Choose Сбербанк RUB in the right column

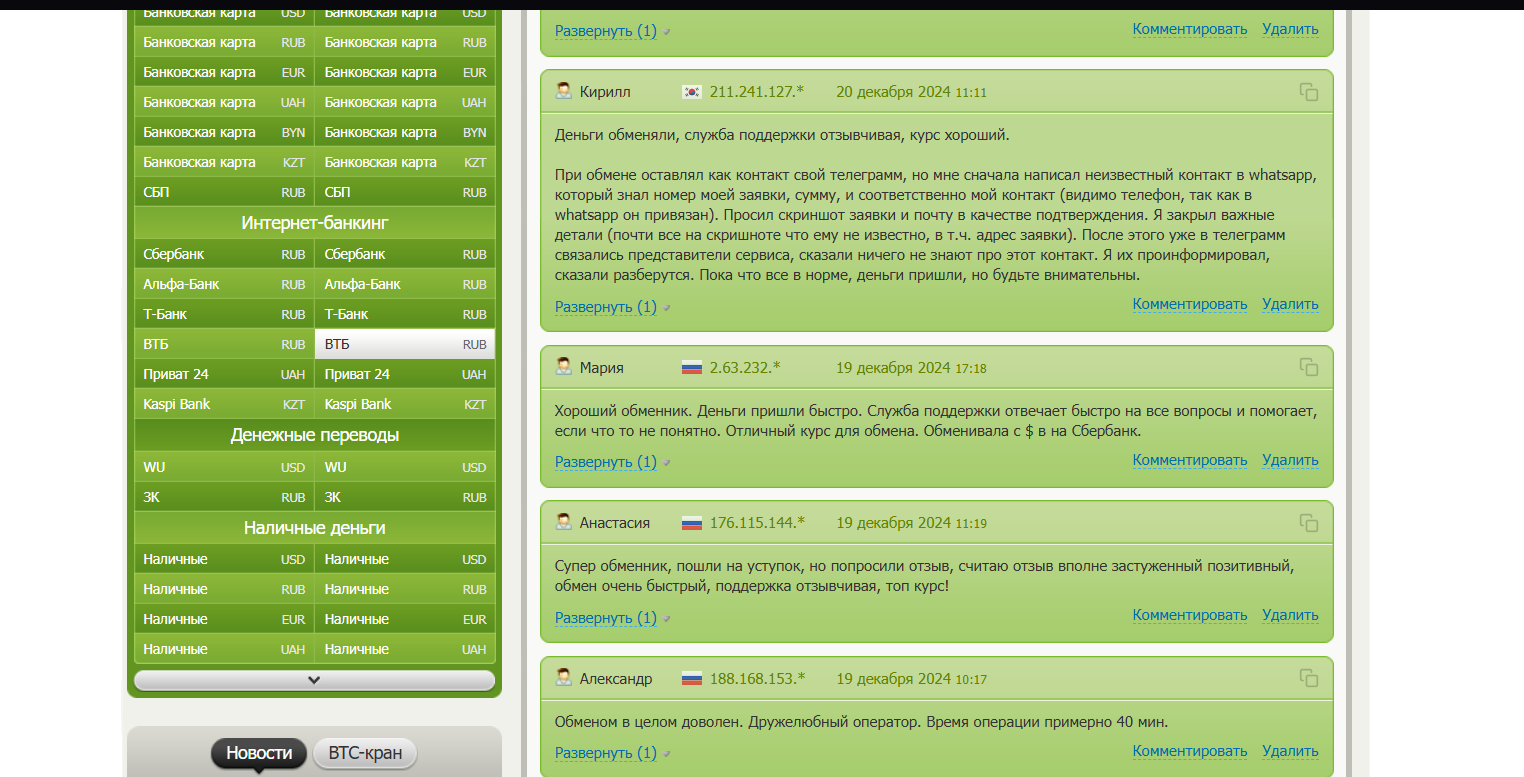tap(405, 254)
